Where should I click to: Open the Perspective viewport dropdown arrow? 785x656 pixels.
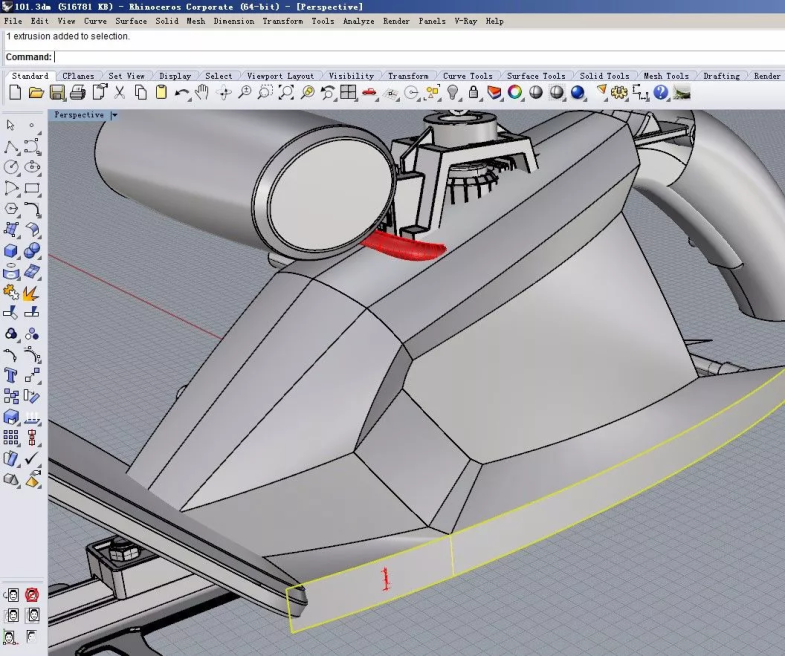115,115
